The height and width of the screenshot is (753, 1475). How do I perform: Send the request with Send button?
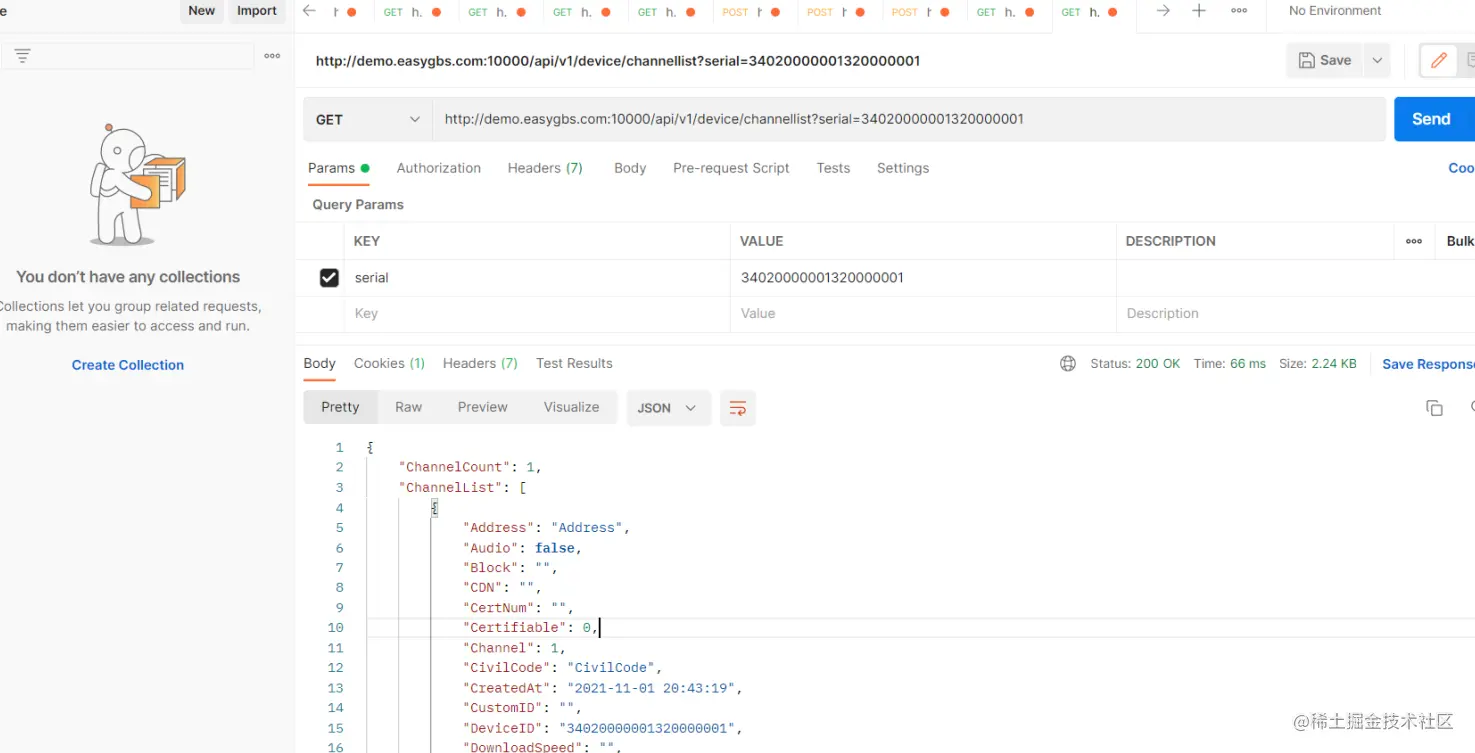pyautogui.click(x=1434, y=119)
